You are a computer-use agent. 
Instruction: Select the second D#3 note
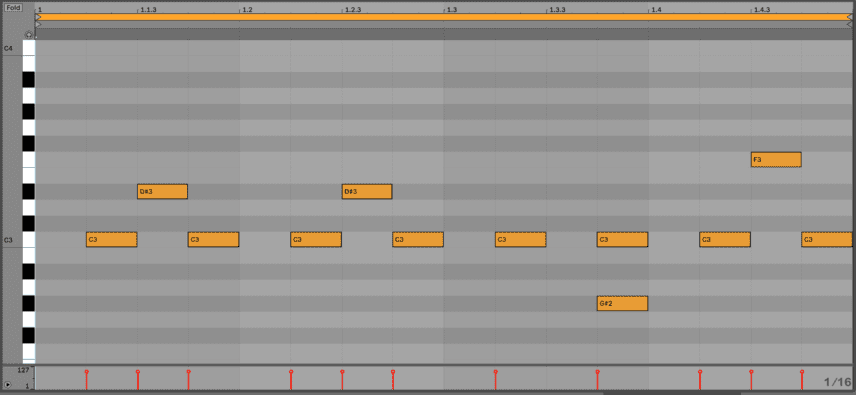click(x=367, y=191)
